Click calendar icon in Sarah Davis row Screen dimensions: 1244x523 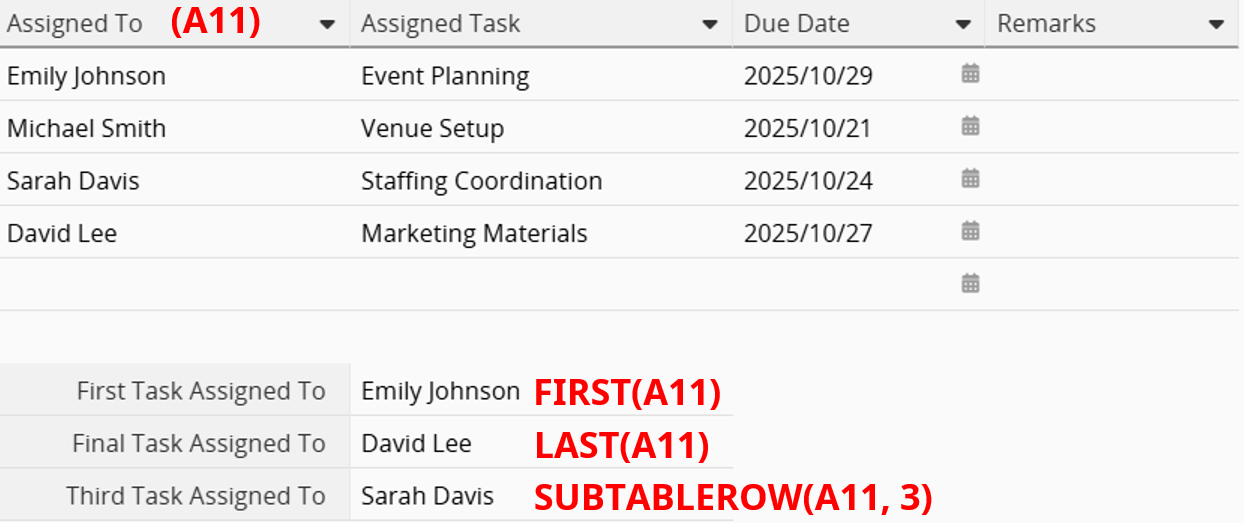[x=970, y=179]
